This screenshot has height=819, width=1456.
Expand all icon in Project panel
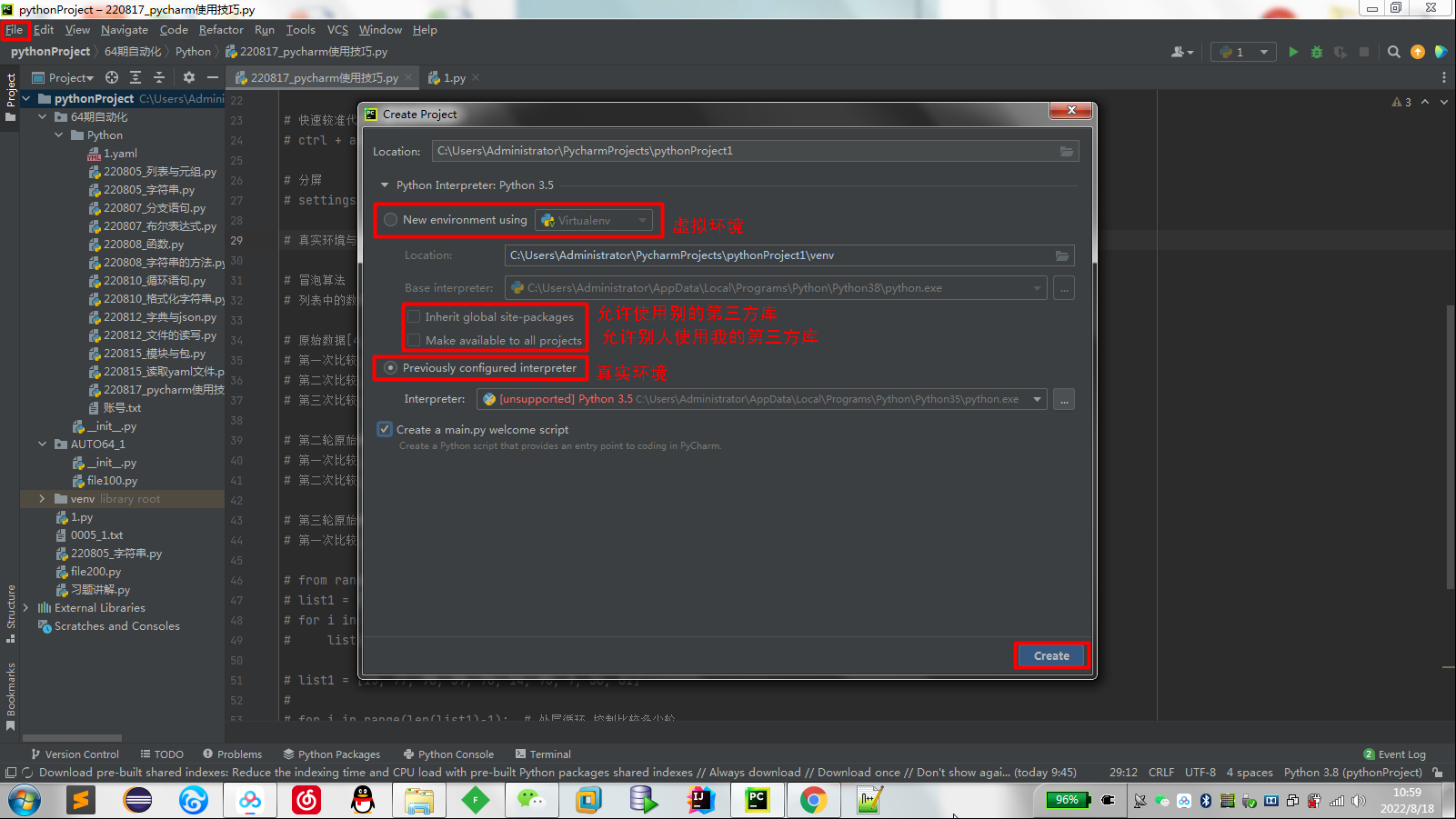[x=136, y=77]
